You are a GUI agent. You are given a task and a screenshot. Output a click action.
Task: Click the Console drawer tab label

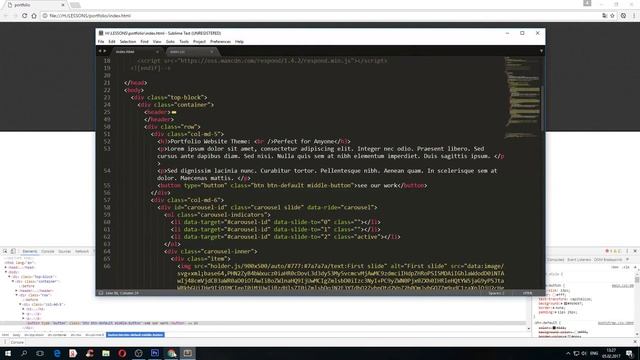[17, 342]
